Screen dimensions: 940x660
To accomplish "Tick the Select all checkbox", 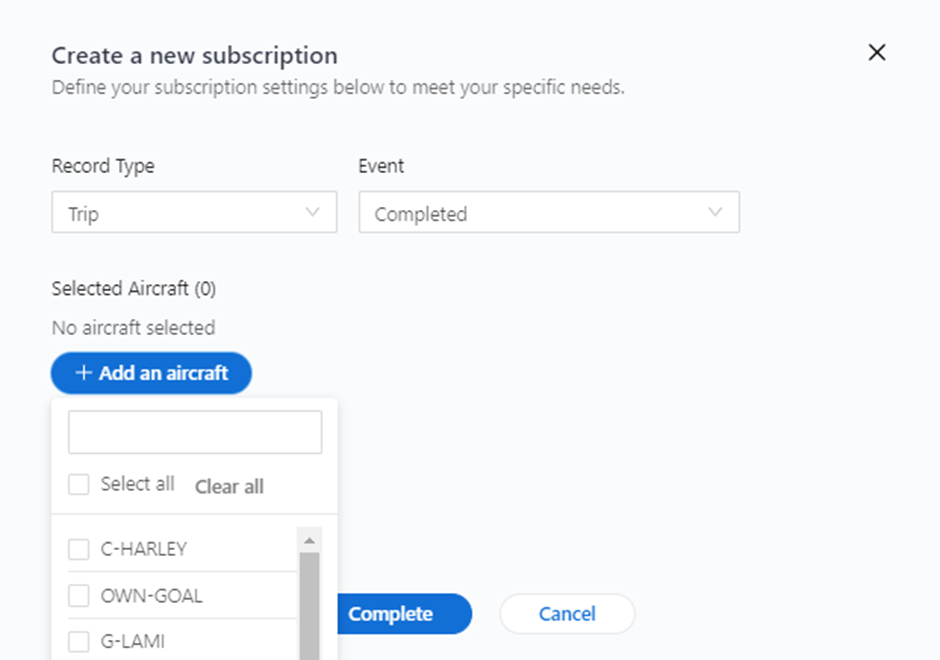I will click(x=79, y=484).
